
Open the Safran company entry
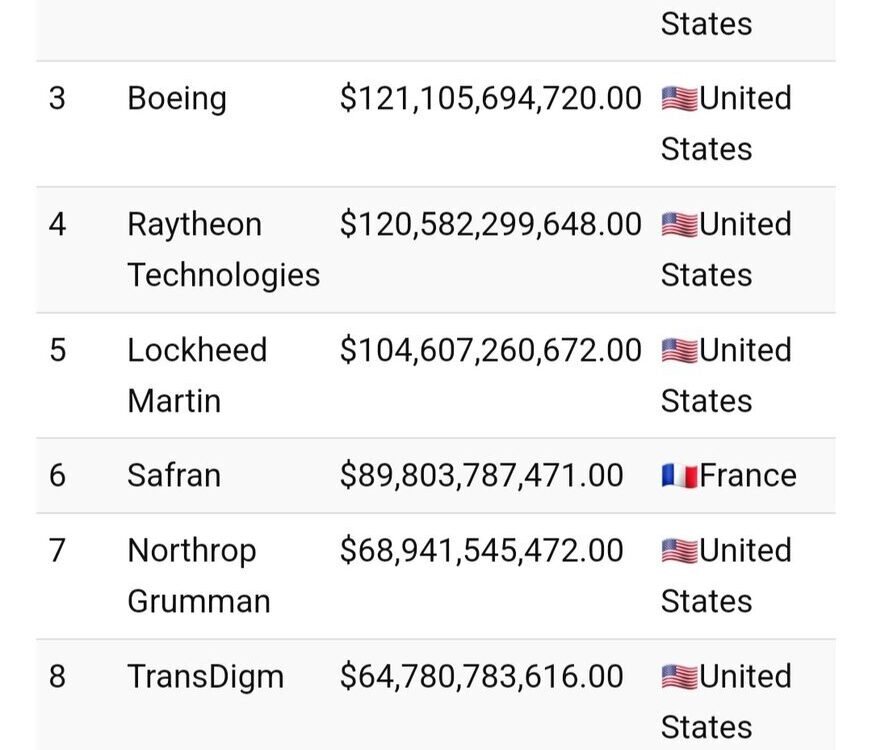174,475
